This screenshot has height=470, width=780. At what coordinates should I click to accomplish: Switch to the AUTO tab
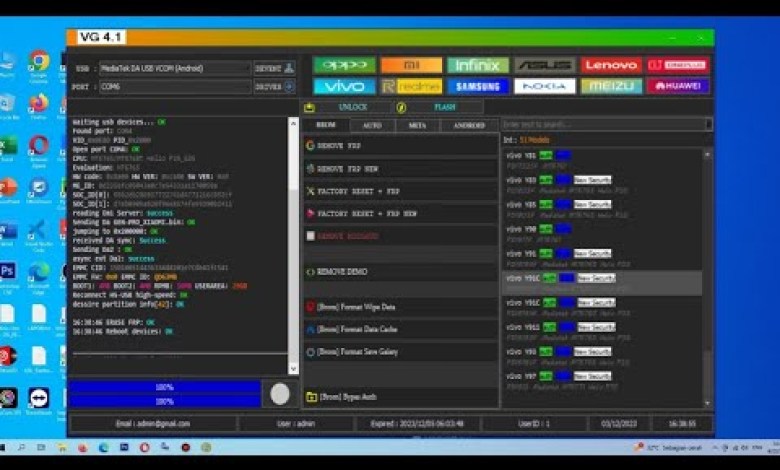click(372, 126)
